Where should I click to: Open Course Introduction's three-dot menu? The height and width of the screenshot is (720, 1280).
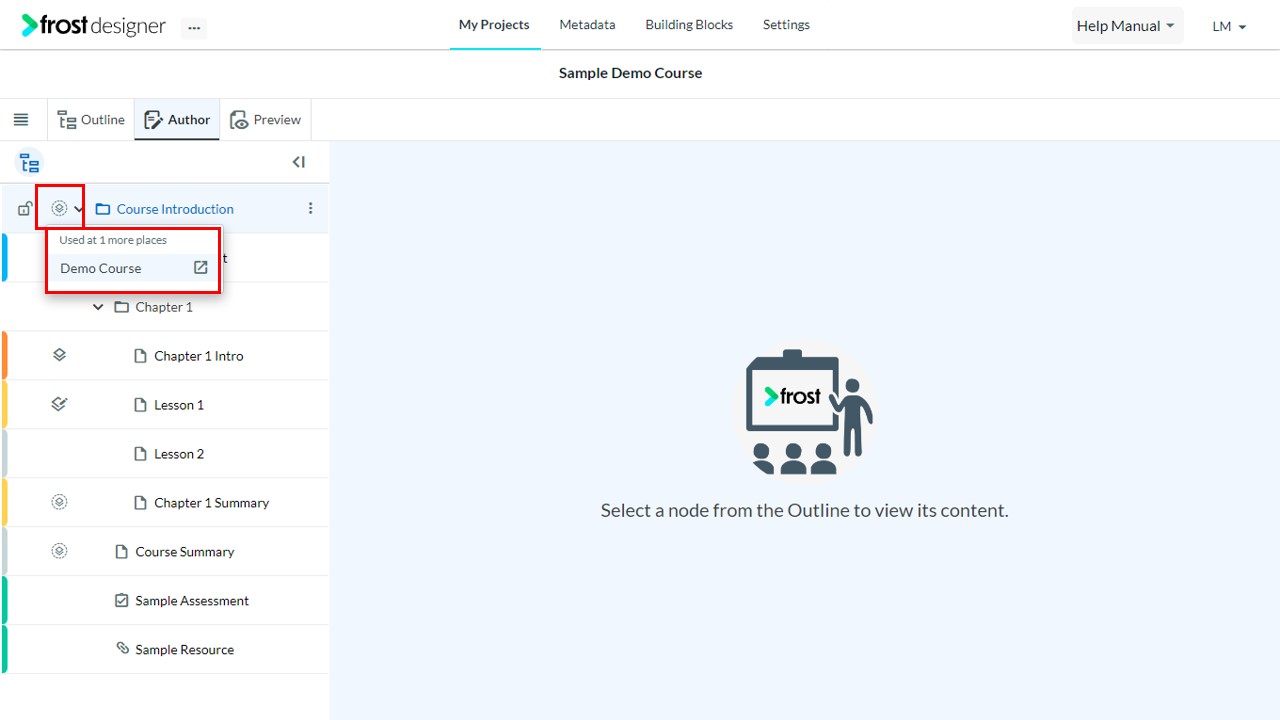tap(310, 208)
